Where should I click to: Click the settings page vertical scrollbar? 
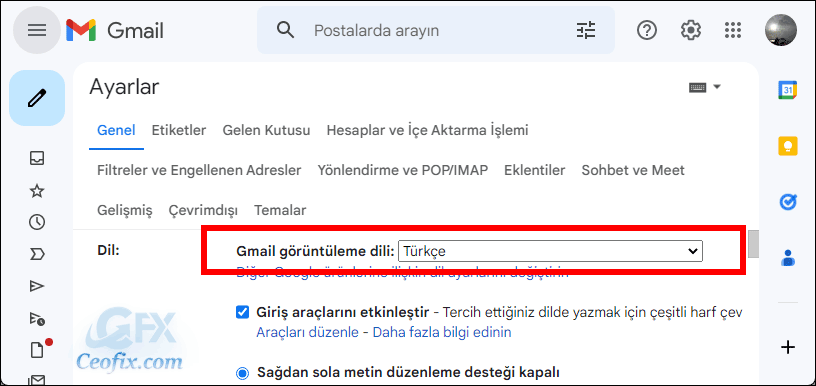(x=753, y=245)
